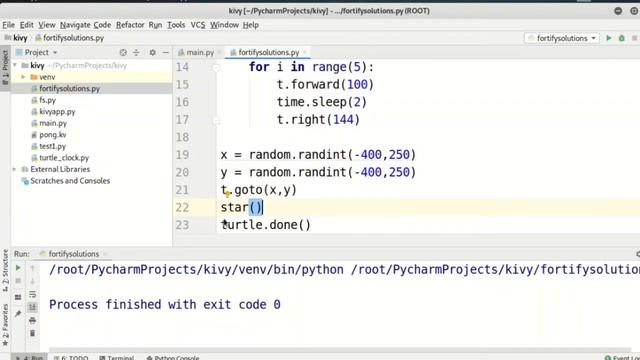Screen dimensions: 640x360
Task: Open the Edit menu
Action: coord(27,25)
